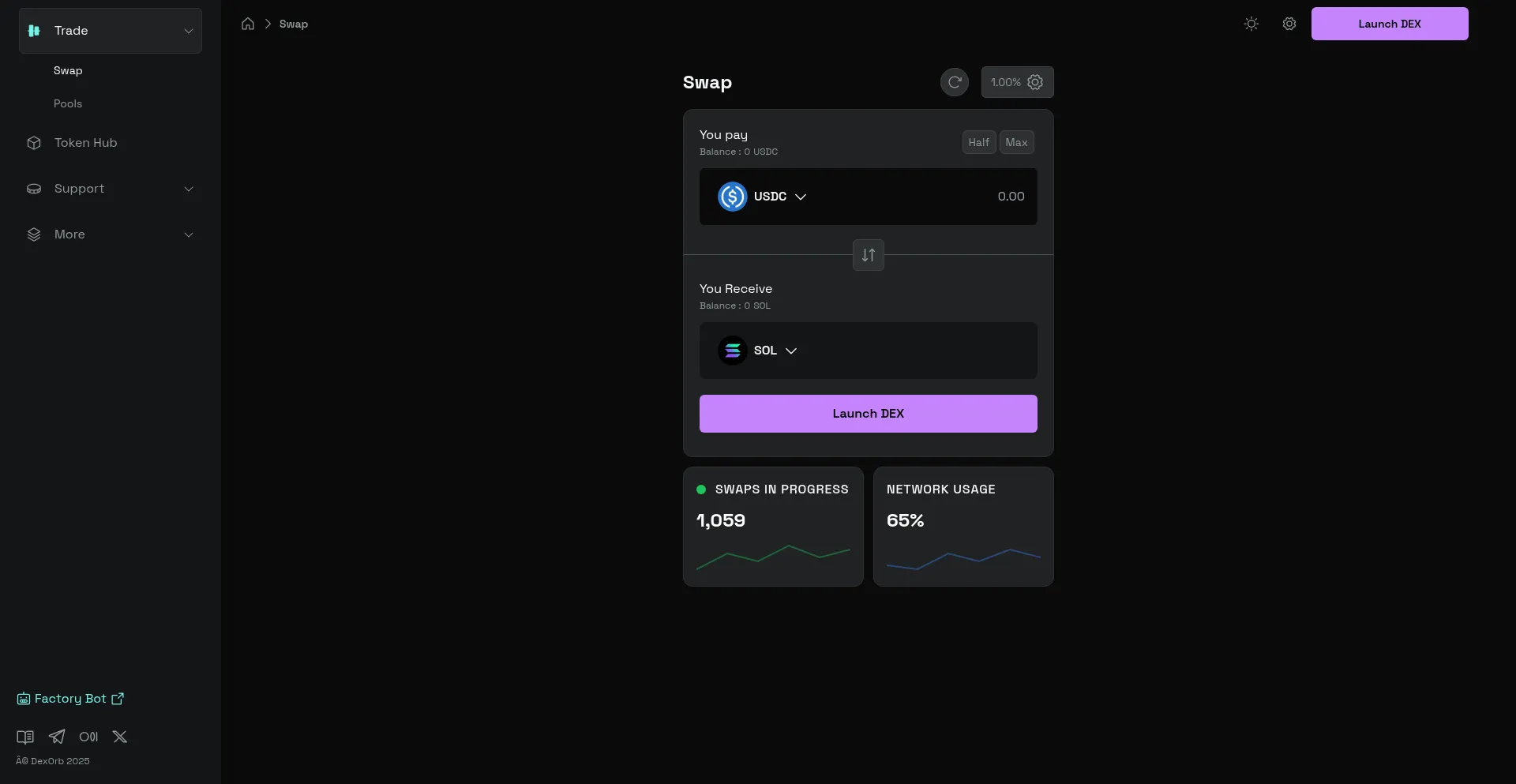Click Launch DEX button in header

pyautogui.click(x=1390, y=24)
